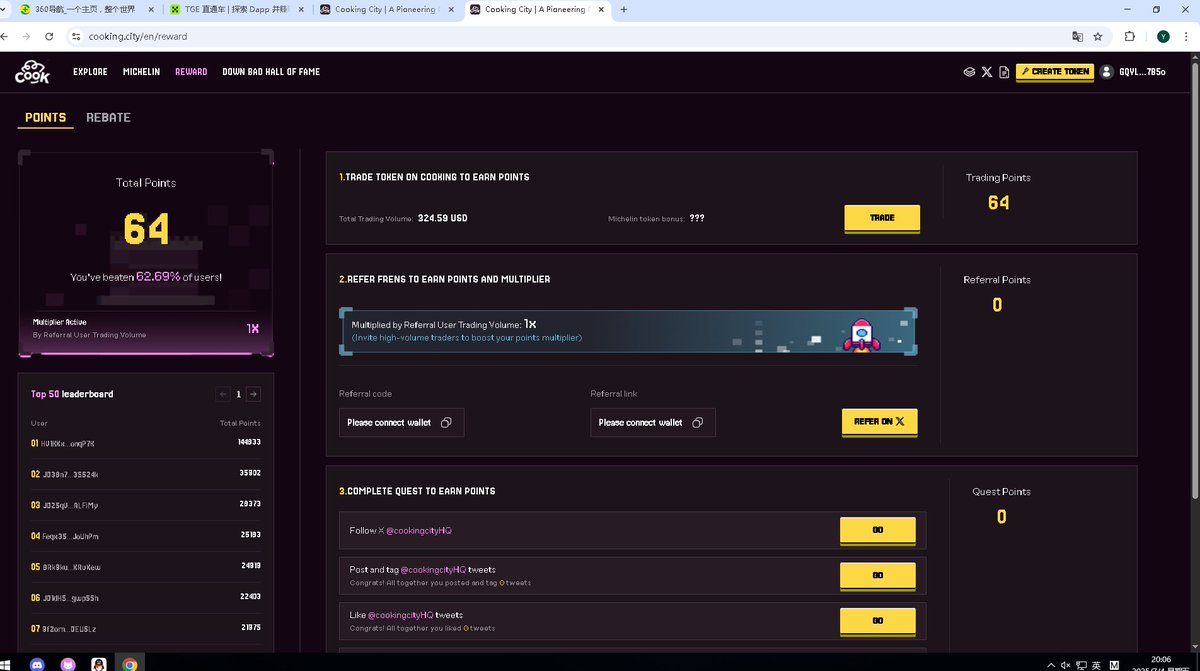Click the wallet address GQVL...7B5o
The image size is (1200, 671).
pos(1142,72)
